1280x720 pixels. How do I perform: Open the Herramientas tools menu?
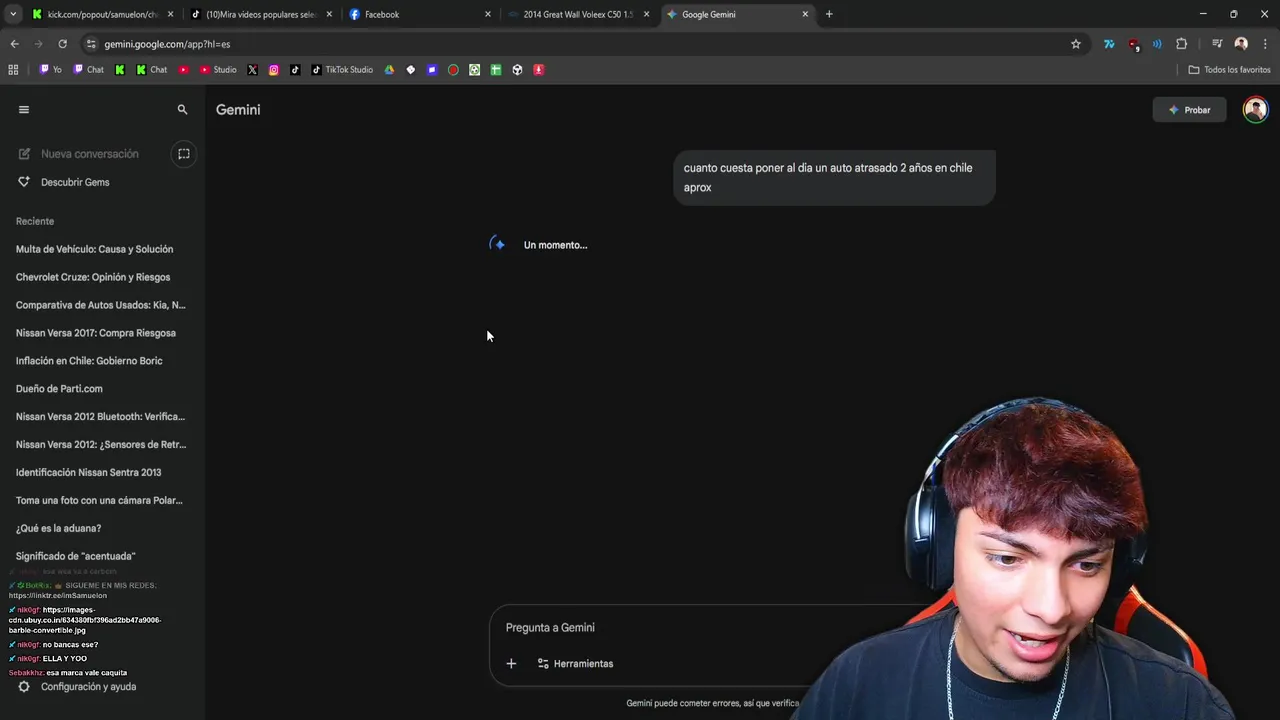[575, 664]
